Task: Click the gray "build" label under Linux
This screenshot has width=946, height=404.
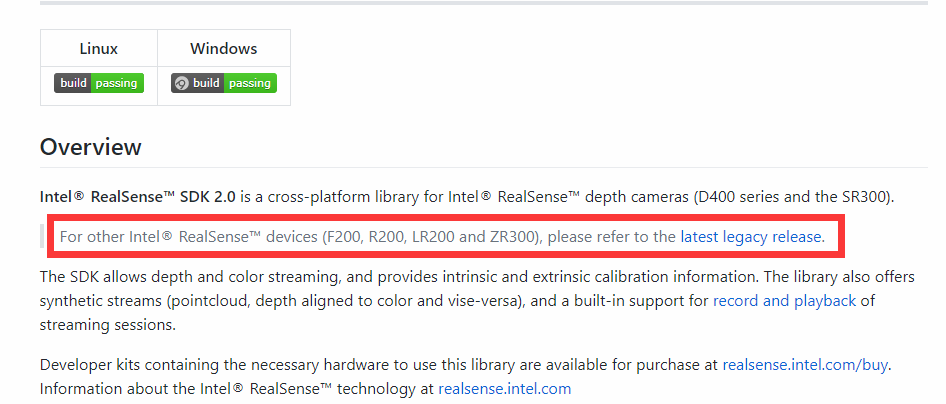Action: pos(73,83)
